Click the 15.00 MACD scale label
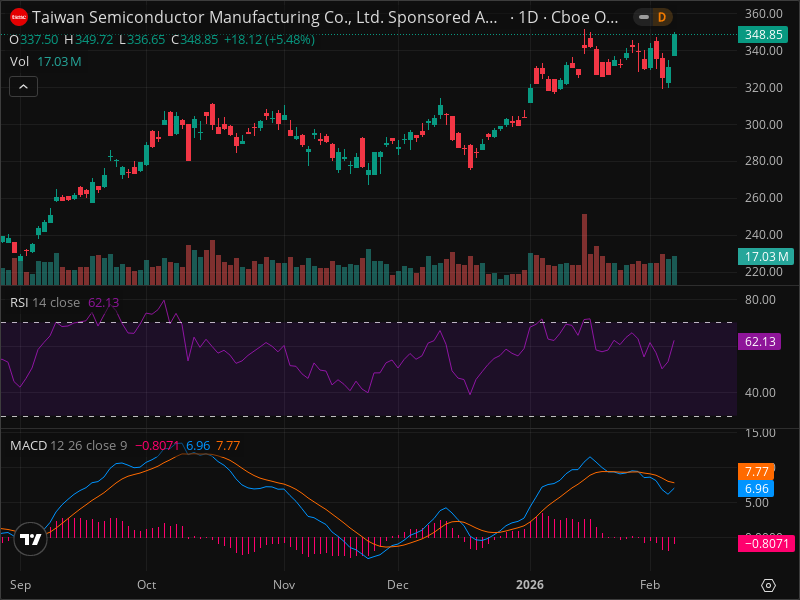This screenshot has width=800, height=600. pyautogui.click(x=760, y=433)
